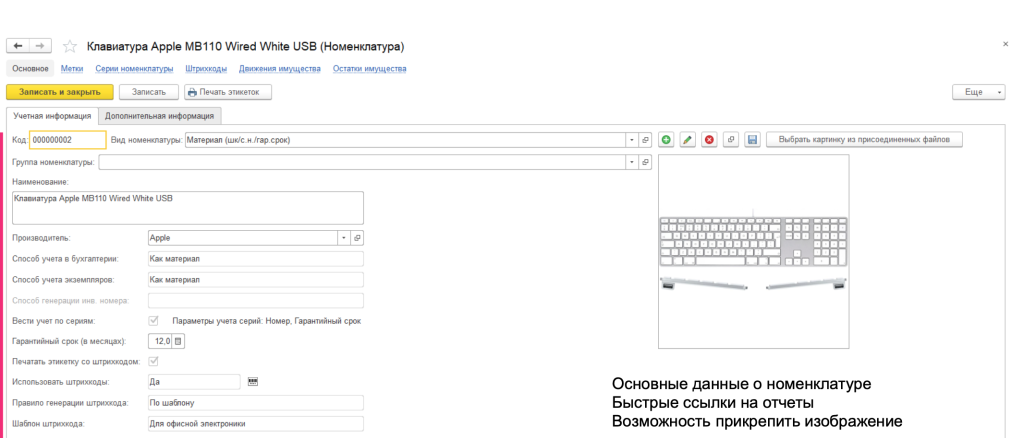
Task: Click the 'Наименование' text field
Action: coord(188,207)
